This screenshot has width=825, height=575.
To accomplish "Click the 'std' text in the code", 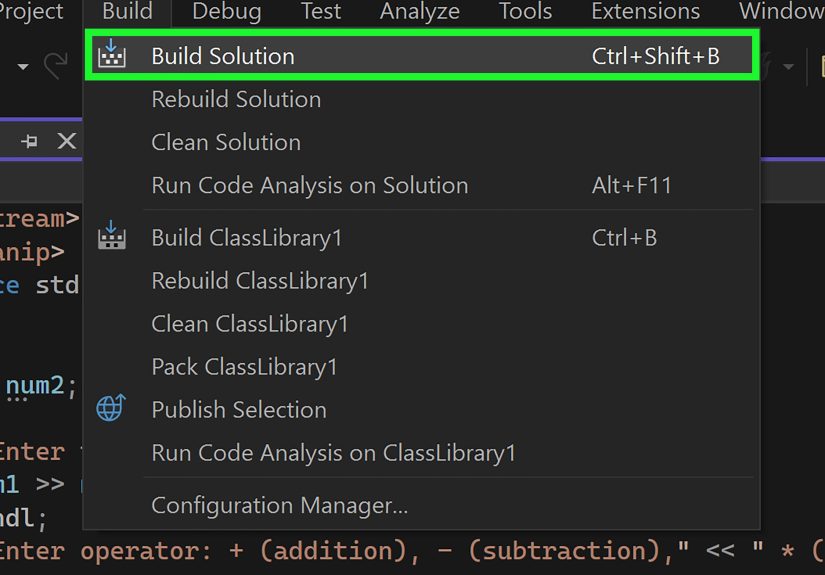I will [x=57, y=285].
